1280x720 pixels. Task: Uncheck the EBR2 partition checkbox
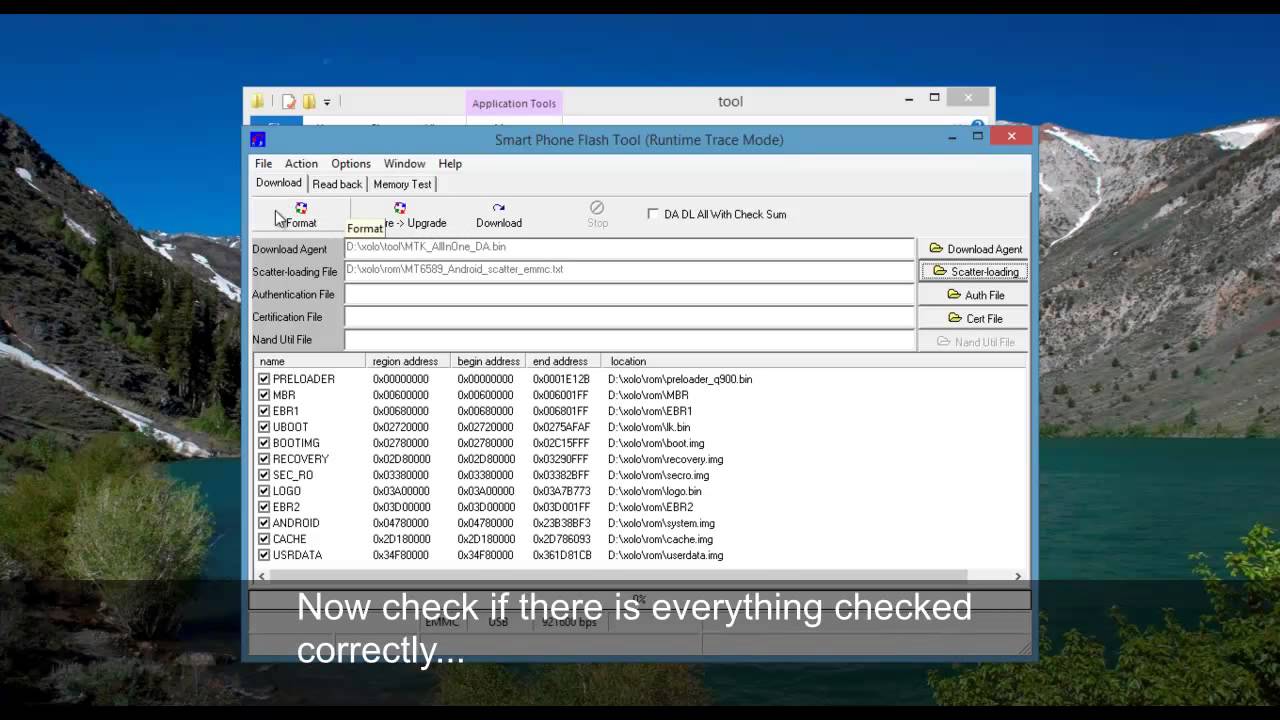pyautogui.click(x=264, y=507)
